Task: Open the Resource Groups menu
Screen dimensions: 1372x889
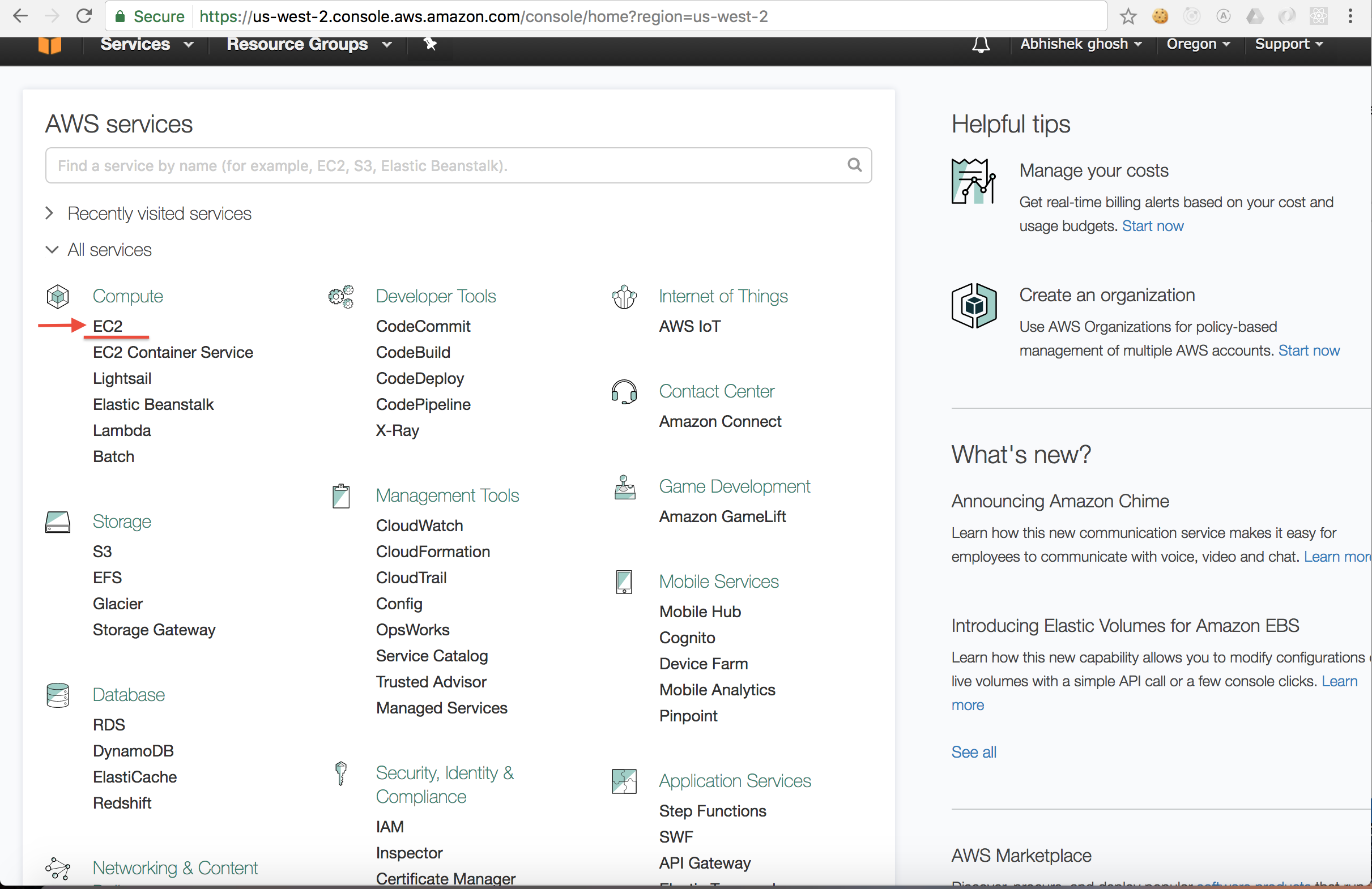Action: point(308,44)
